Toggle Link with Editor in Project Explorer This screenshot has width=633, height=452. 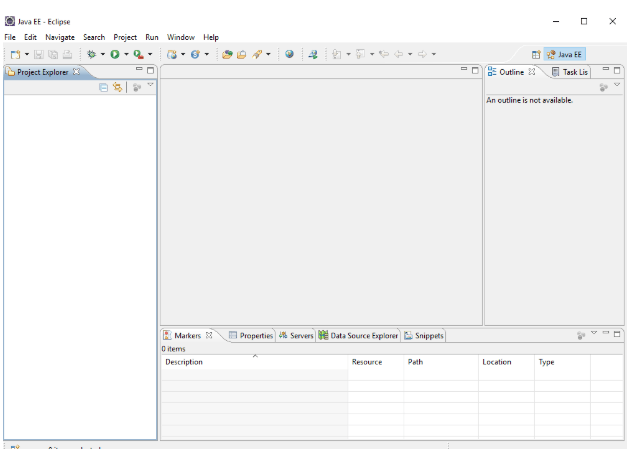[117, 87]
